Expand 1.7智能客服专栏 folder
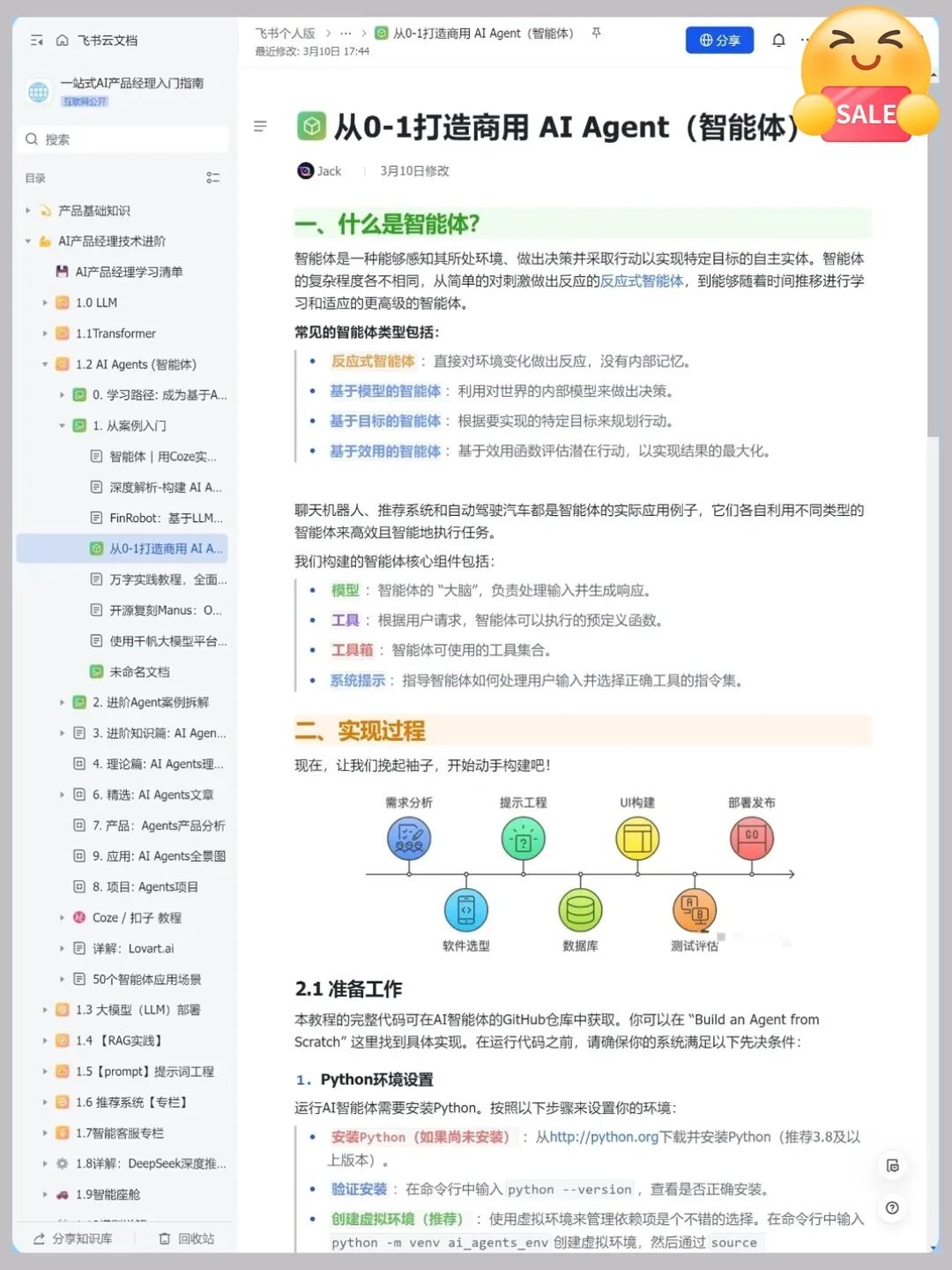This screenshot has width=952, height=1270. (46, 1133)
